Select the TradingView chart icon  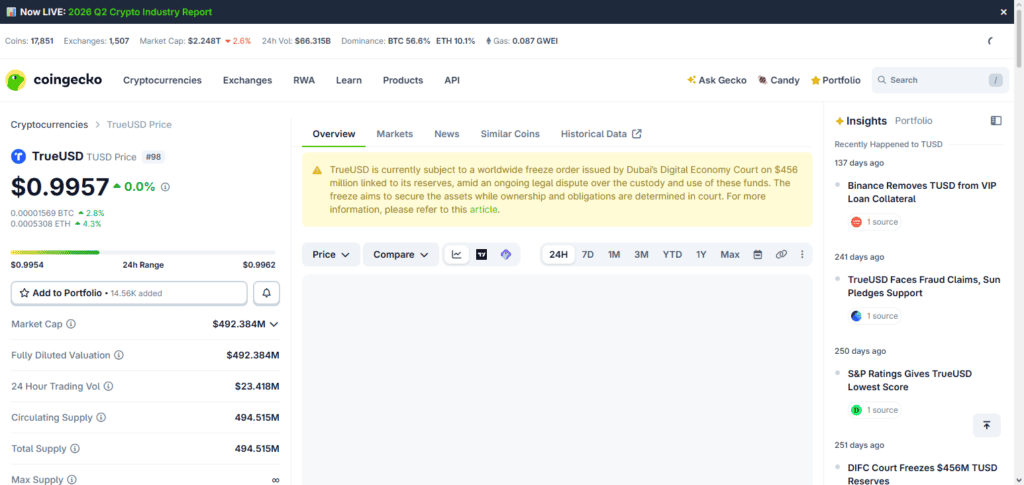click(x=481, y=255)
